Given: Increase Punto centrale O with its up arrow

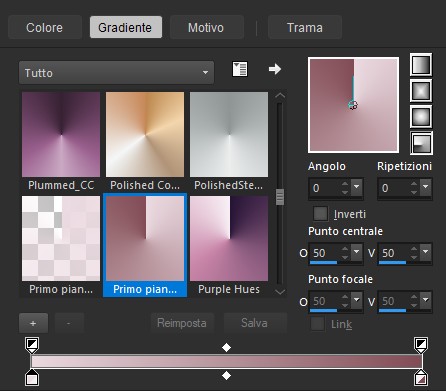Looking at the screenshot, I should (345, 249).
